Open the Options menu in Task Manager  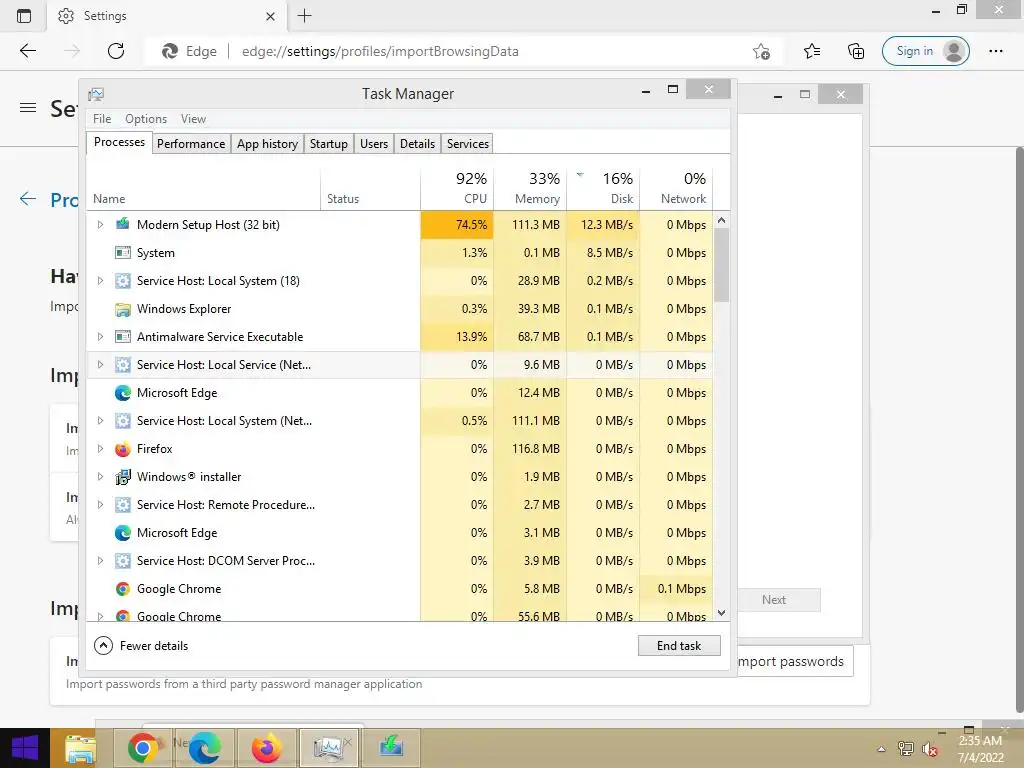coord(146,119)
